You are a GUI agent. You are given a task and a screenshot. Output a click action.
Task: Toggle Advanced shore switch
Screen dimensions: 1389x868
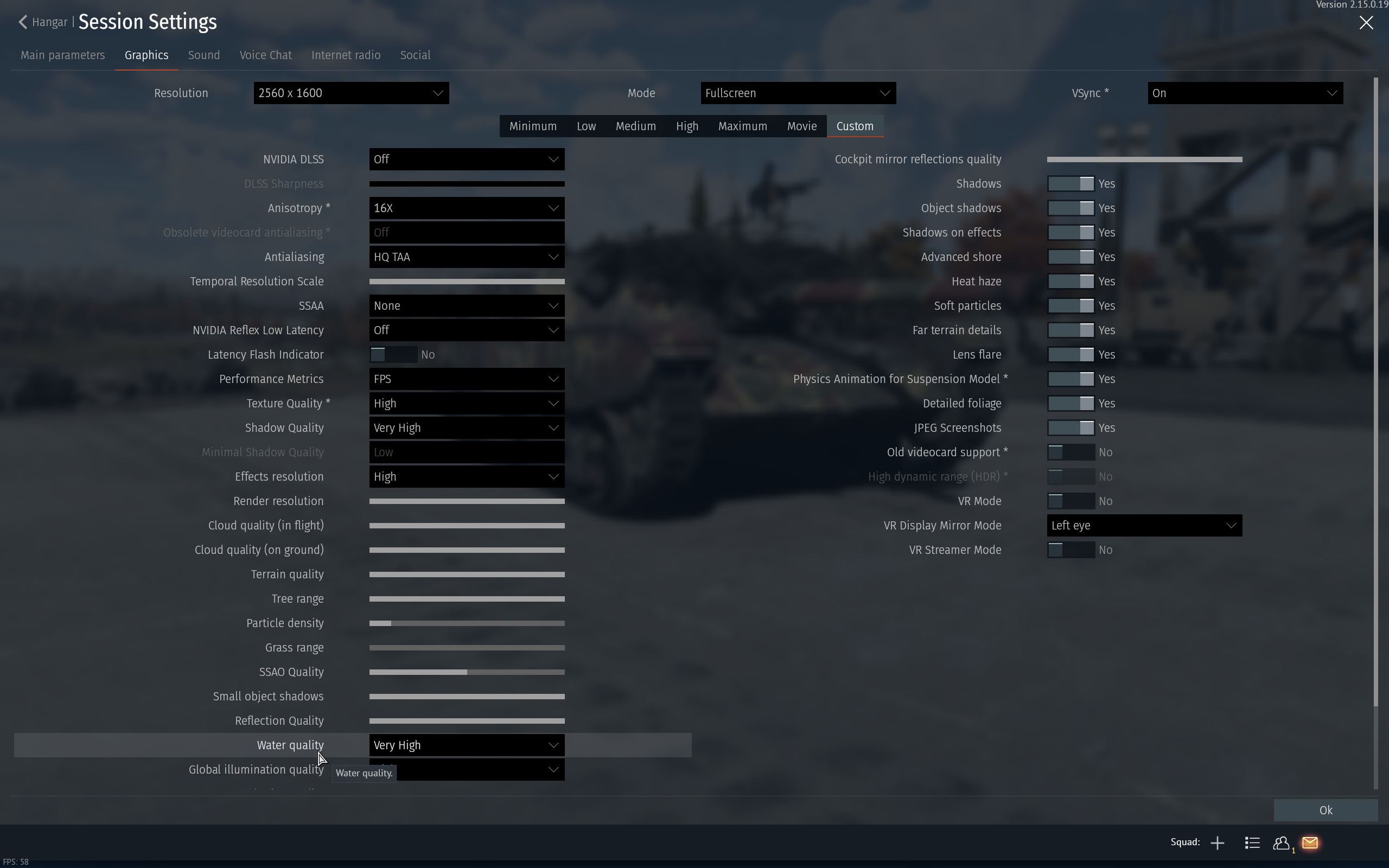tap(1071, 257)
